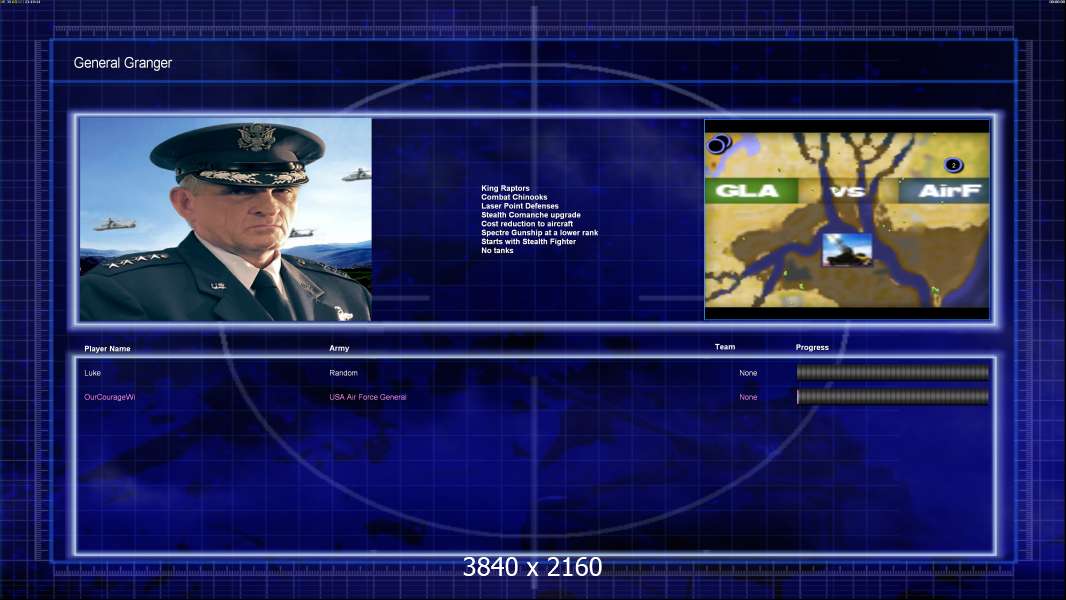Click the GLA green banner label
Image resolution: width=1066 pixels, height=600 pixels.
[x=751, y=191]
